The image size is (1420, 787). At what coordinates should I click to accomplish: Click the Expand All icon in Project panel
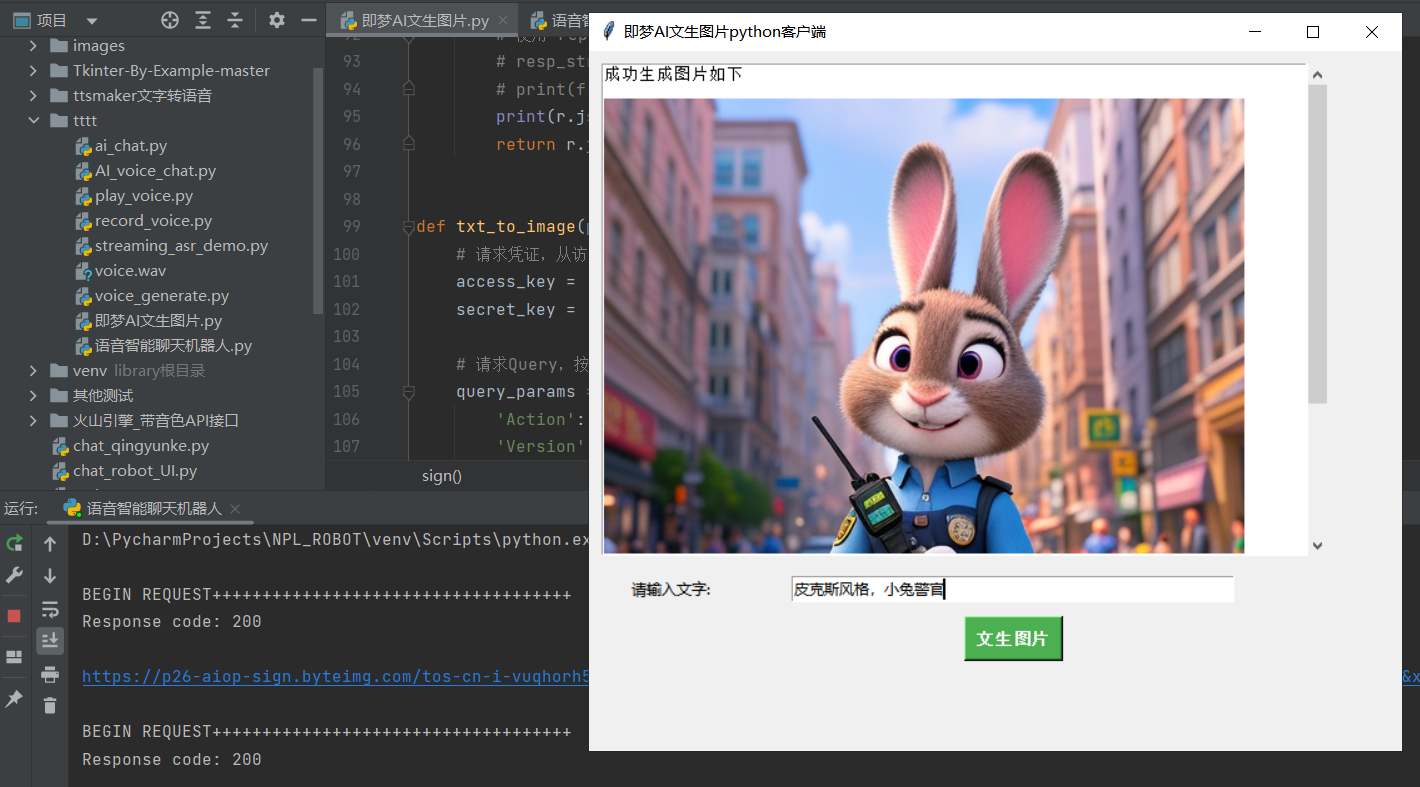pos(203,20)
